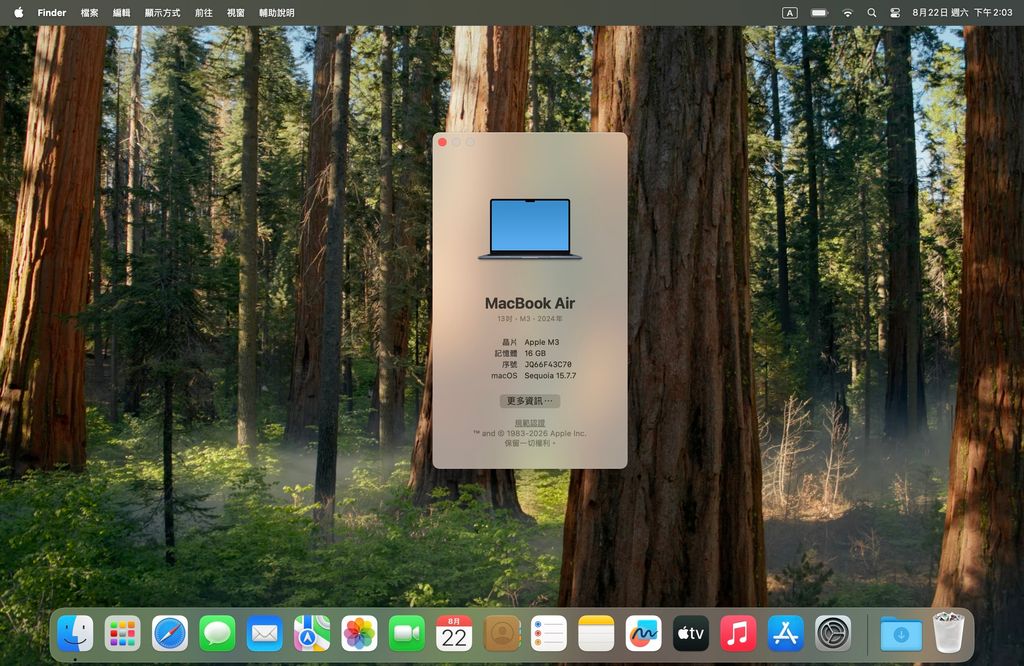Launch Safari from the Dock

click(x=170, y=633)
